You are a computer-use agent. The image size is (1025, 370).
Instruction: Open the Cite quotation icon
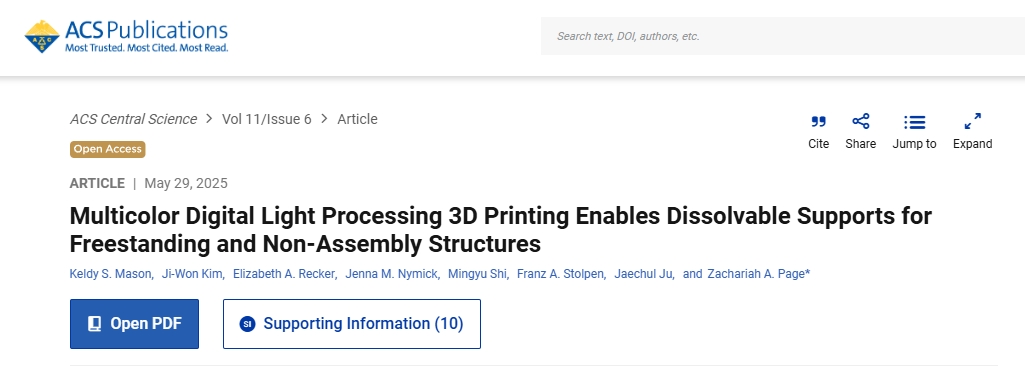pyautogui.click(x=818, y=122)
